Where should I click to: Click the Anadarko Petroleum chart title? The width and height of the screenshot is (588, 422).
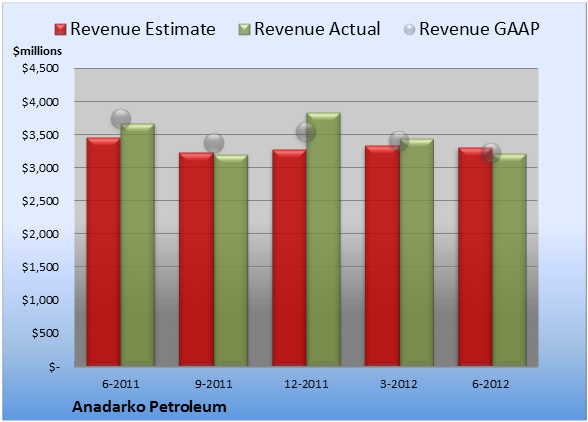click(x=149, y=407)
